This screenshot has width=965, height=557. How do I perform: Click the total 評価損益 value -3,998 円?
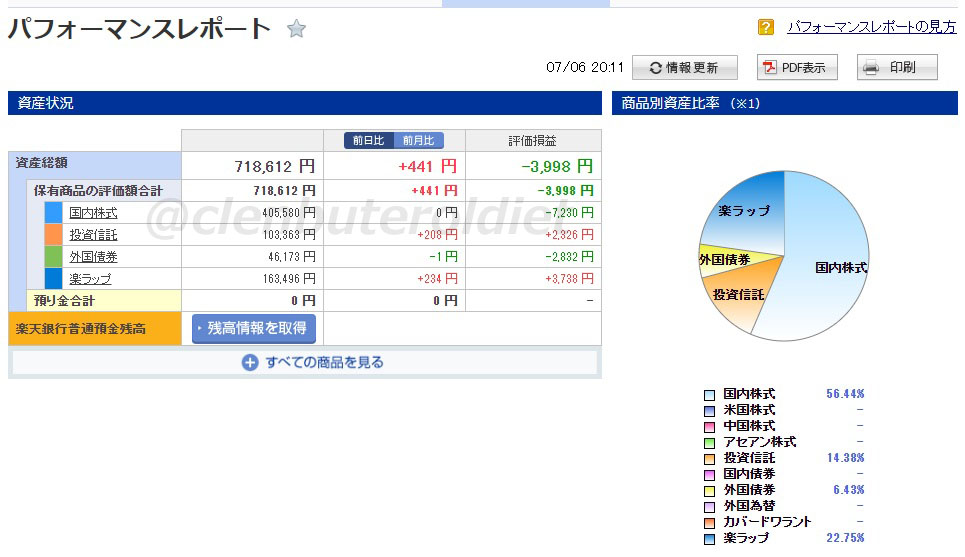click(x=557, y=166)
